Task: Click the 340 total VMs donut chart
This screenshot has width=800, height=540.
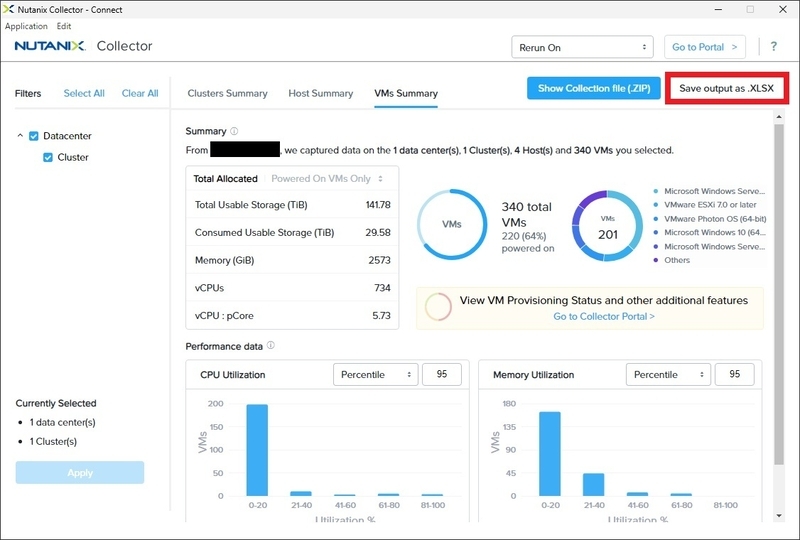Action: pyautogui.click(x=452, y=225)
